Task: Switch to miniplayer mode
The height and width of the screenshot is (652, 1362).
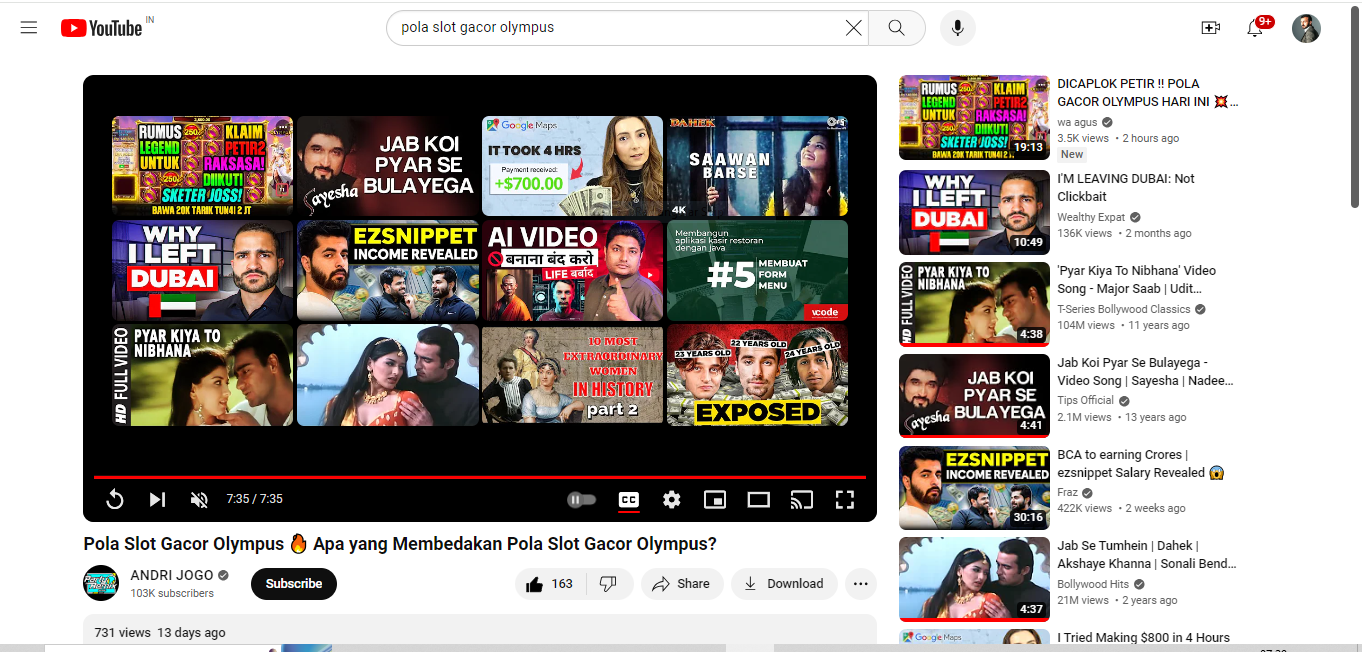Action: pyautogui.click(x=714, y=499)
